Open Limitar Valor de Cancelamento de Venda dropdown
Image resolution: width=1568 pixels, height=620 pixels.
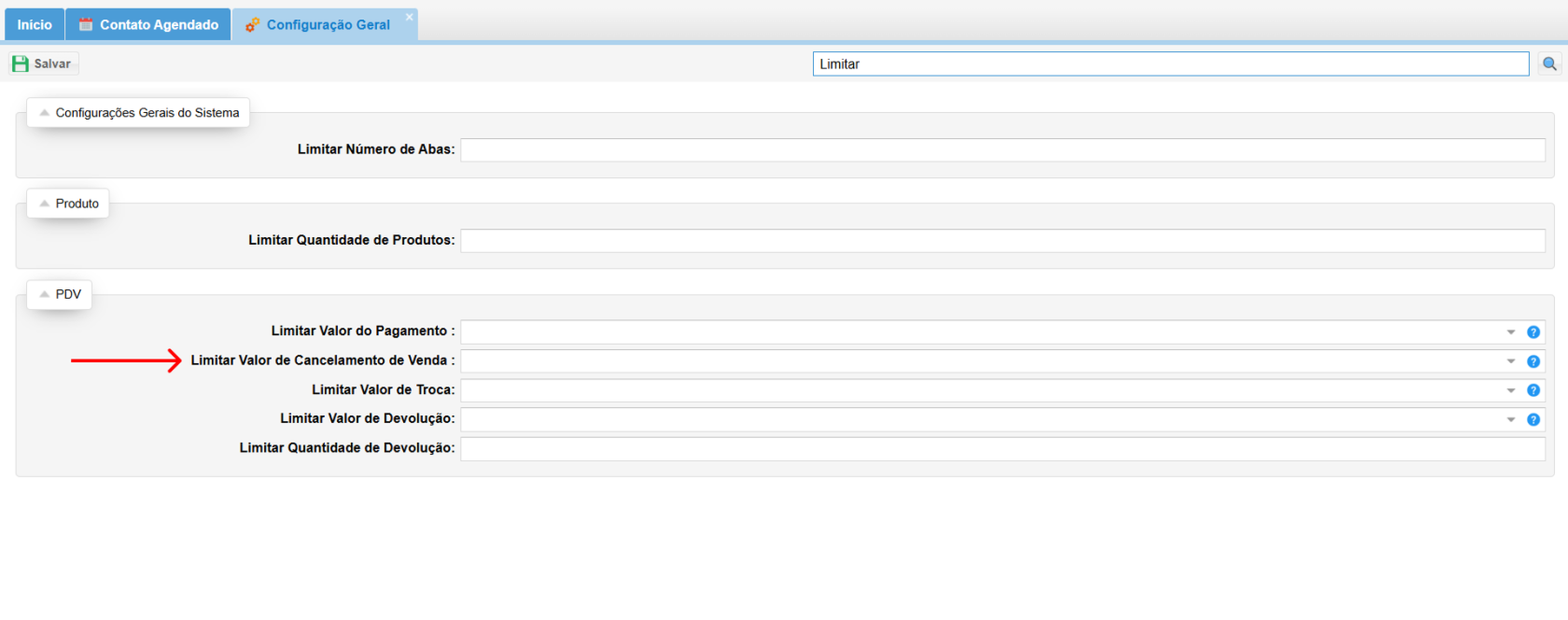pos(1511,361)
